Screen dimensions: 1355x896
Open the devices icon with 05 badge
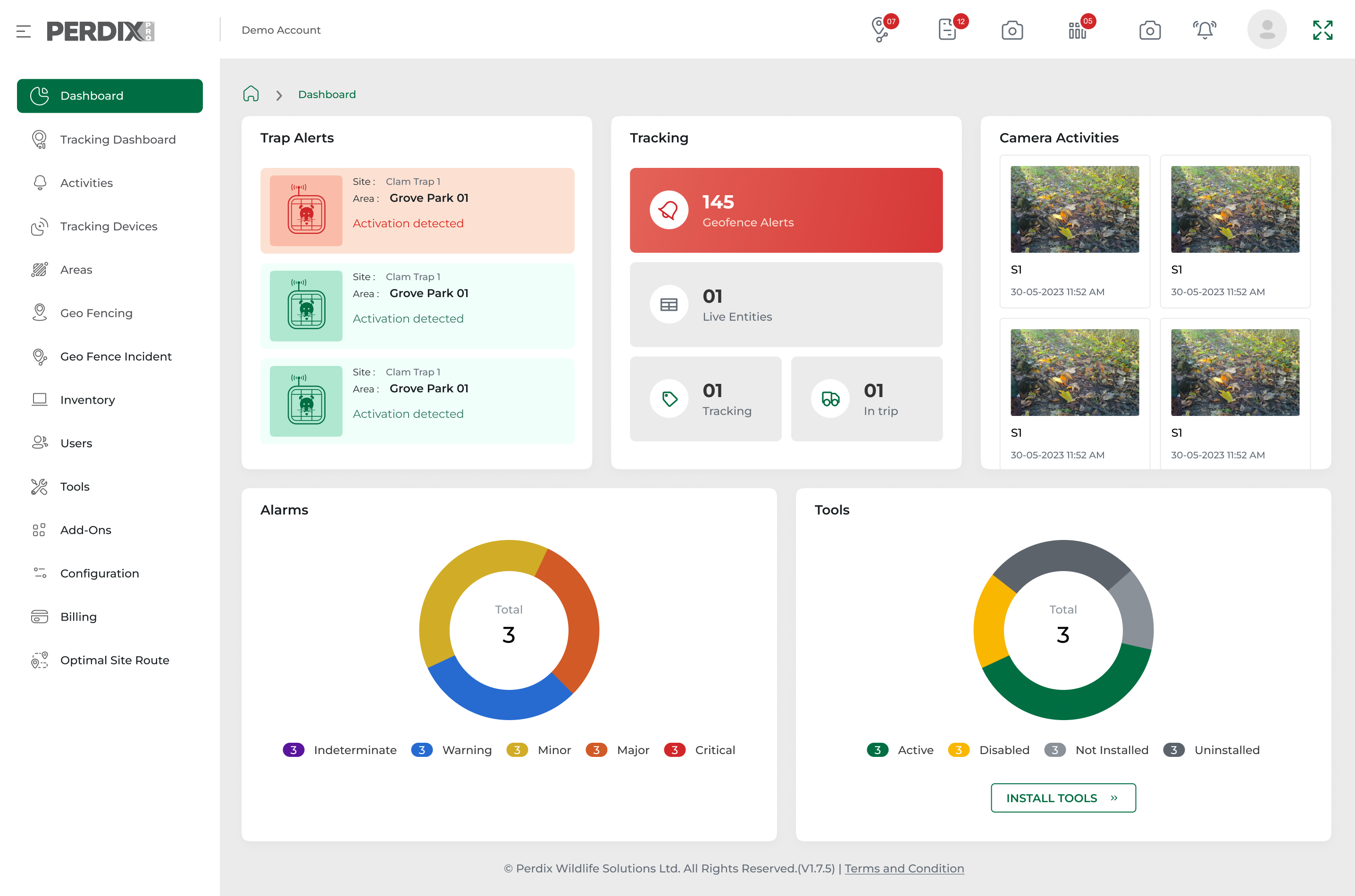[1077, 31]
